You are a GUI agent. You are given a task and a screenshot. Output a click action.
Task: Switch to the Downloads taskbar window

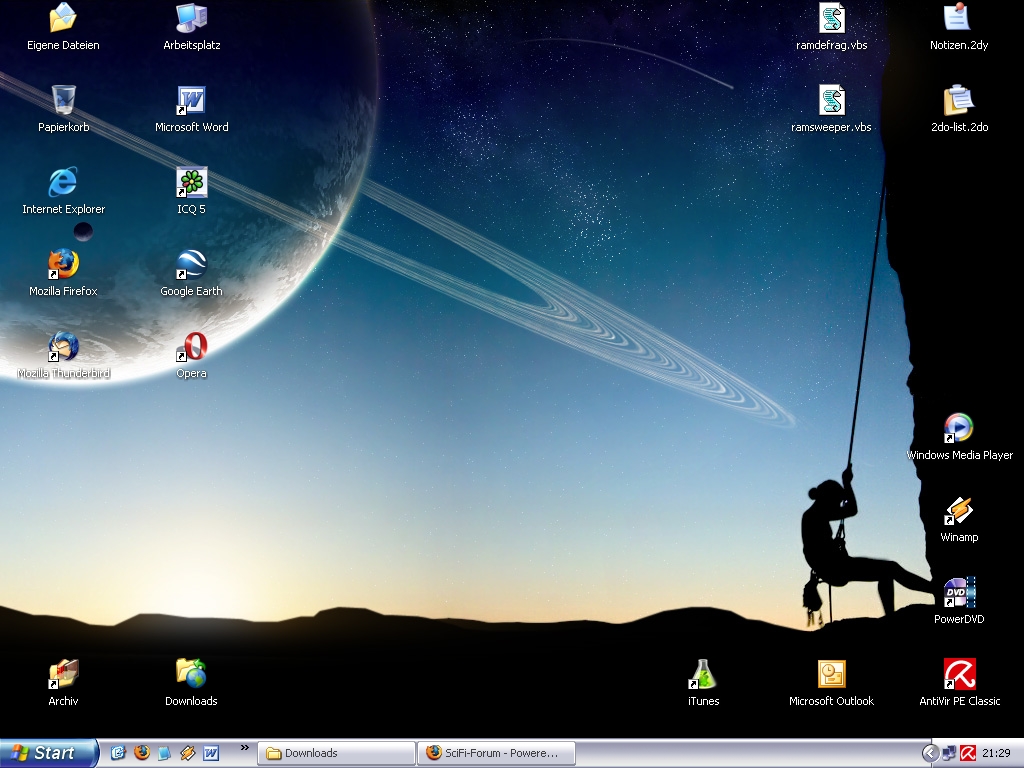point(336,753)
